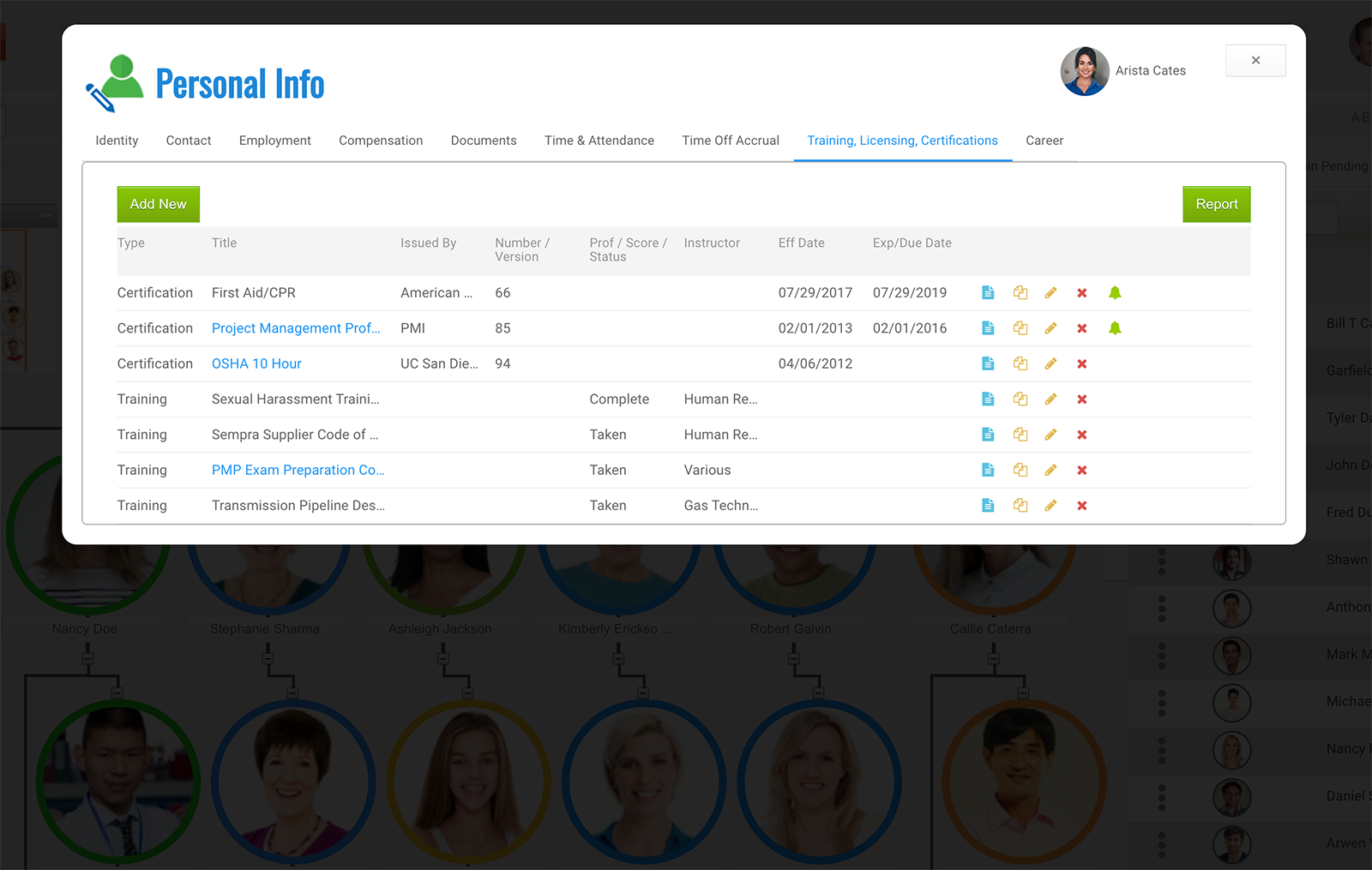Click the green Add New button
1372x870 pixels.
[x=159, y=204]
